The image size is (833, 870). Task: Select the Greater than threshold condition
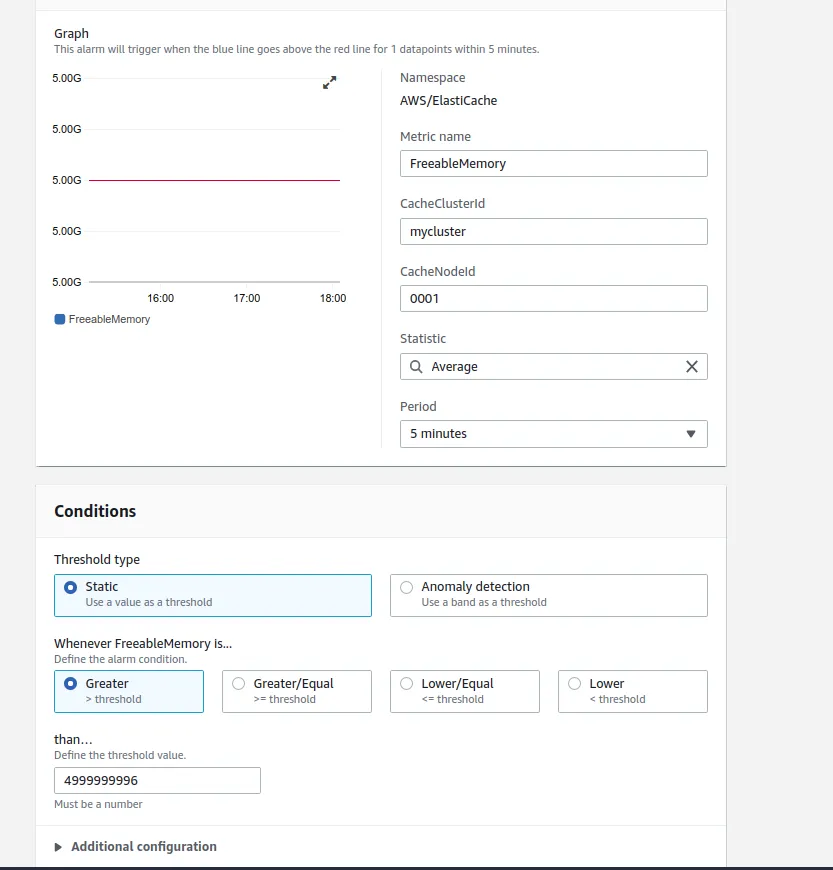[71, 684]
